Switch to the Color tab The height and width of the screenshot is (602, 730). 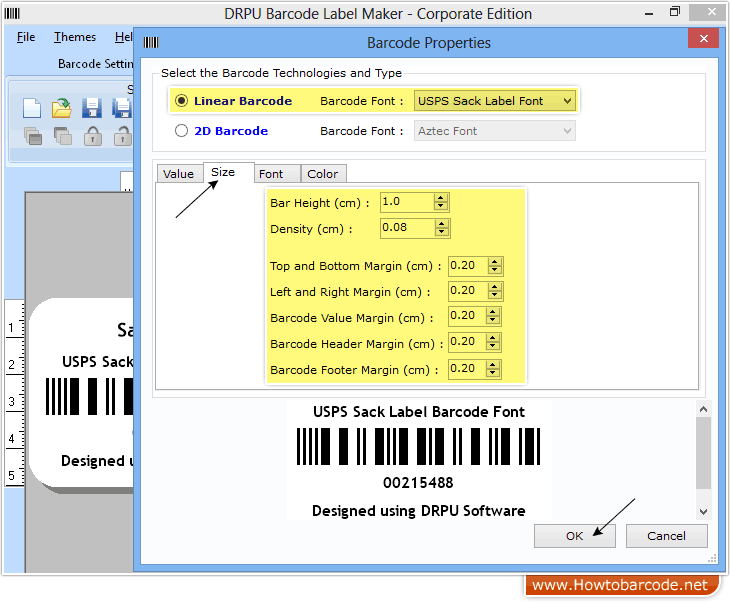pos(323,174)
